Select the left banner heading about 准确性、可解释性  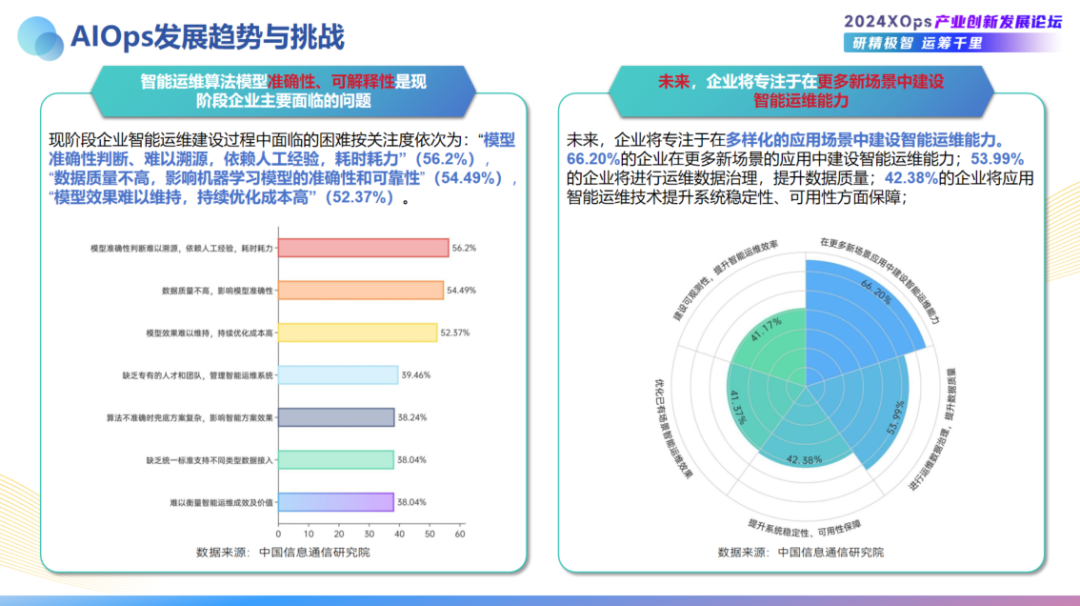pos(284,91)
